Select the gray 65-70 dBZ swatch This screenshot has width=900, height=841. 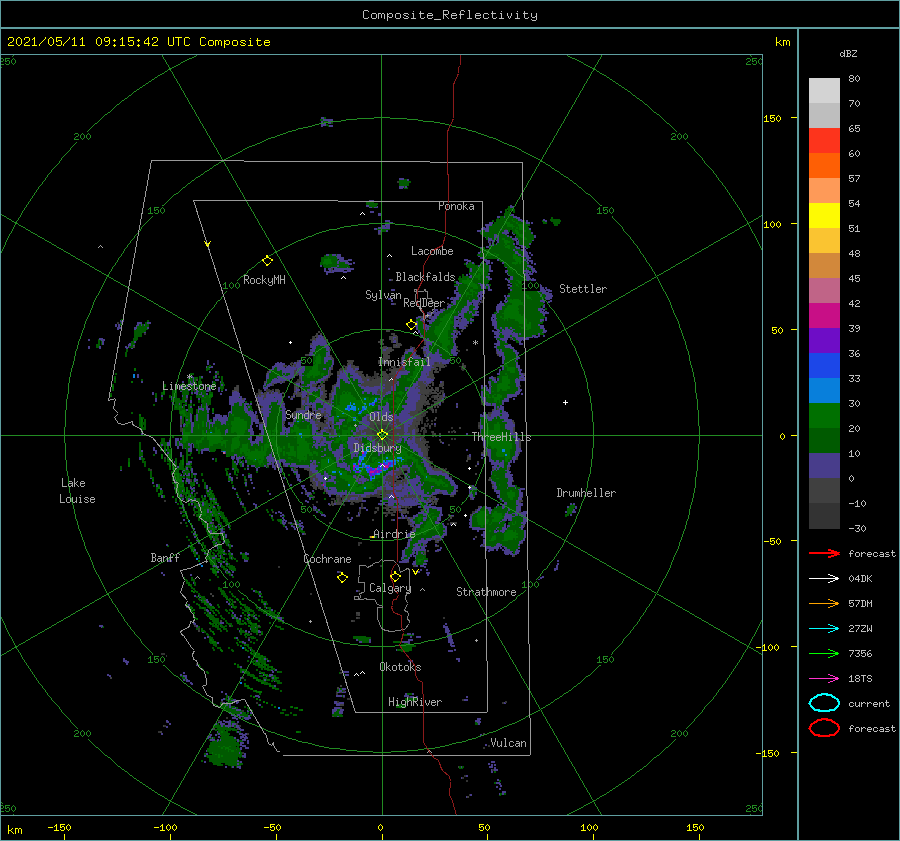pos(824,115)
